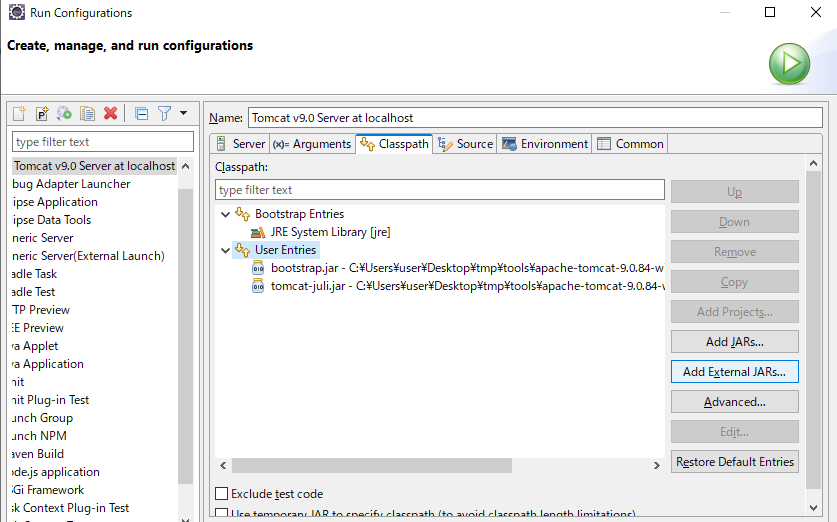The height and width of the screenshot is (522, 837).
Task: Open the Environment tab
Action: (544, 144)
